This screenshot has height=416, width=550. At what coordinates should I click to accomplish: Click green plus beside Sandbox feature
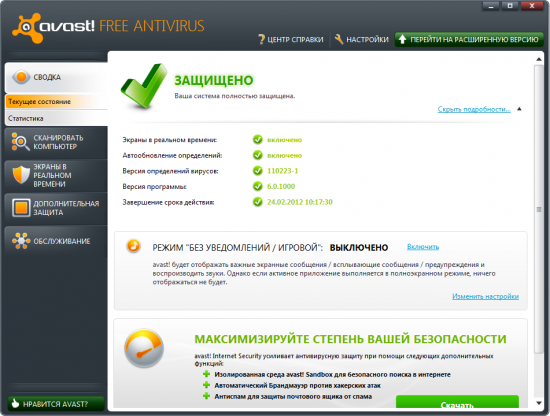206,374
